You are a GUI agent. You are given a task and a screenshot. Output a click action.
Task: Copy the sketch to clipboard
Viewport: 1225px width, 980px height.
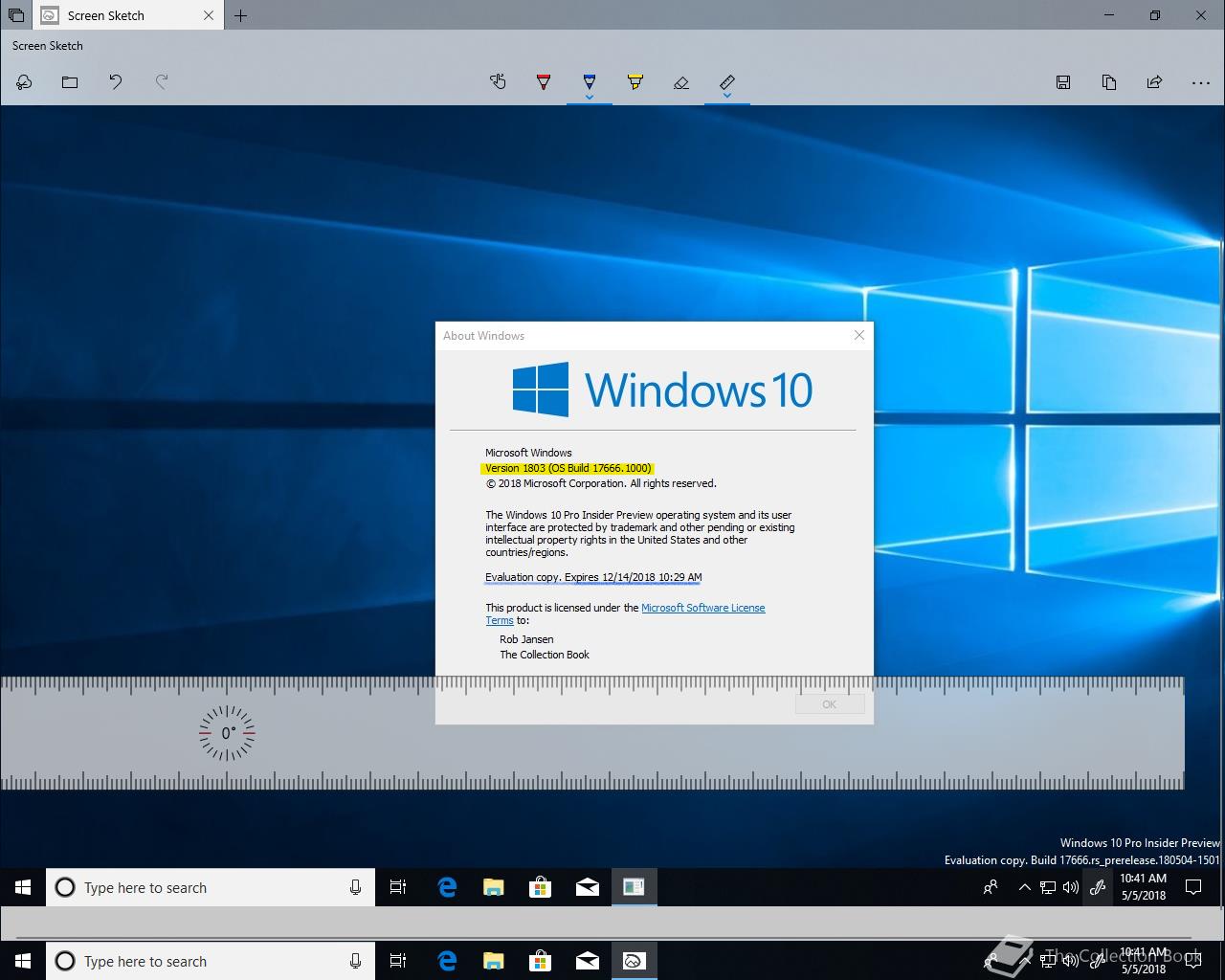click(x=1109, y=82)
